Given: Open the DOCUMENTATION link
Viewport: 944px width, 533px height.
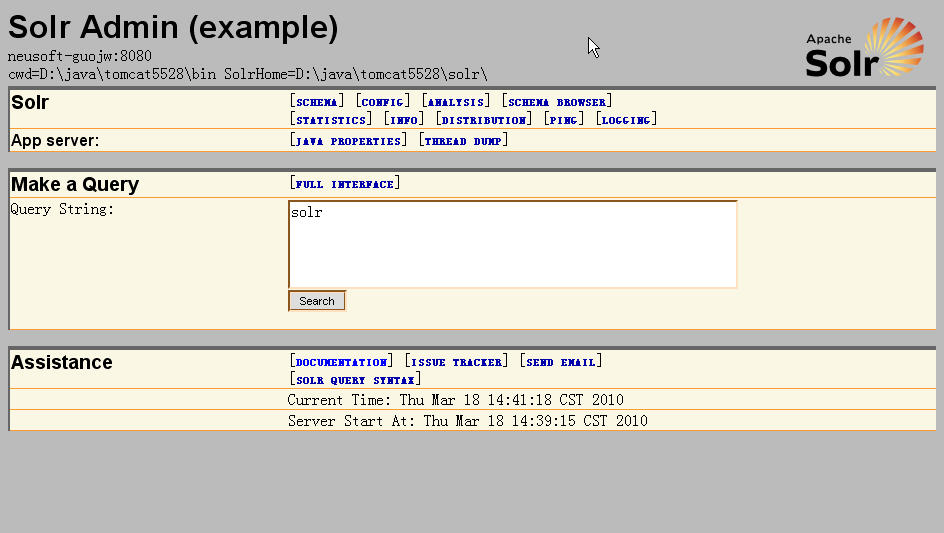Looking at the screenshot, I should click(341, 362).
